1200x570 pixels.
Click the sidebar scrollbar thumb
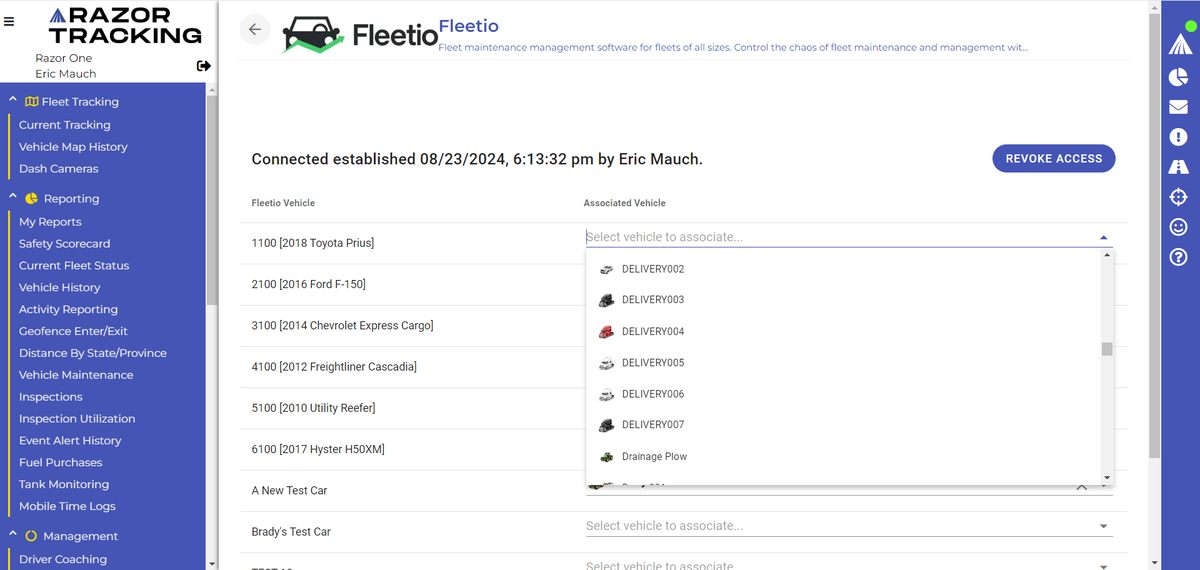pos(210,201)
